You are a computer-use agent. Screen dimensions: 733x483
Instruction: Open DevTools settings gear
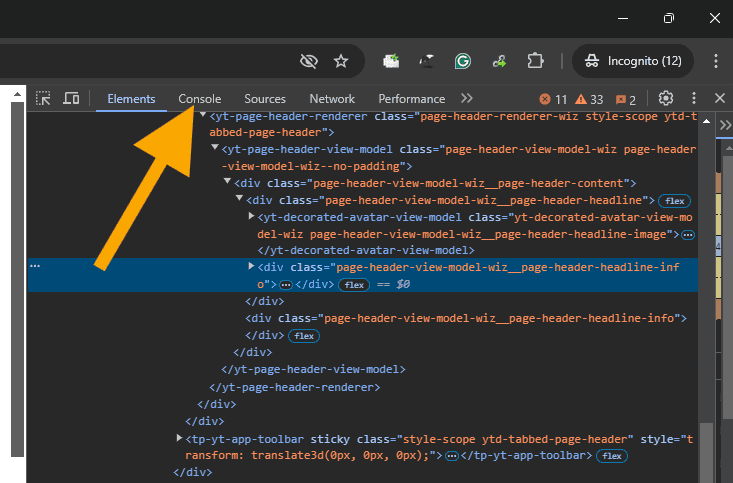(x=666, y=98)
